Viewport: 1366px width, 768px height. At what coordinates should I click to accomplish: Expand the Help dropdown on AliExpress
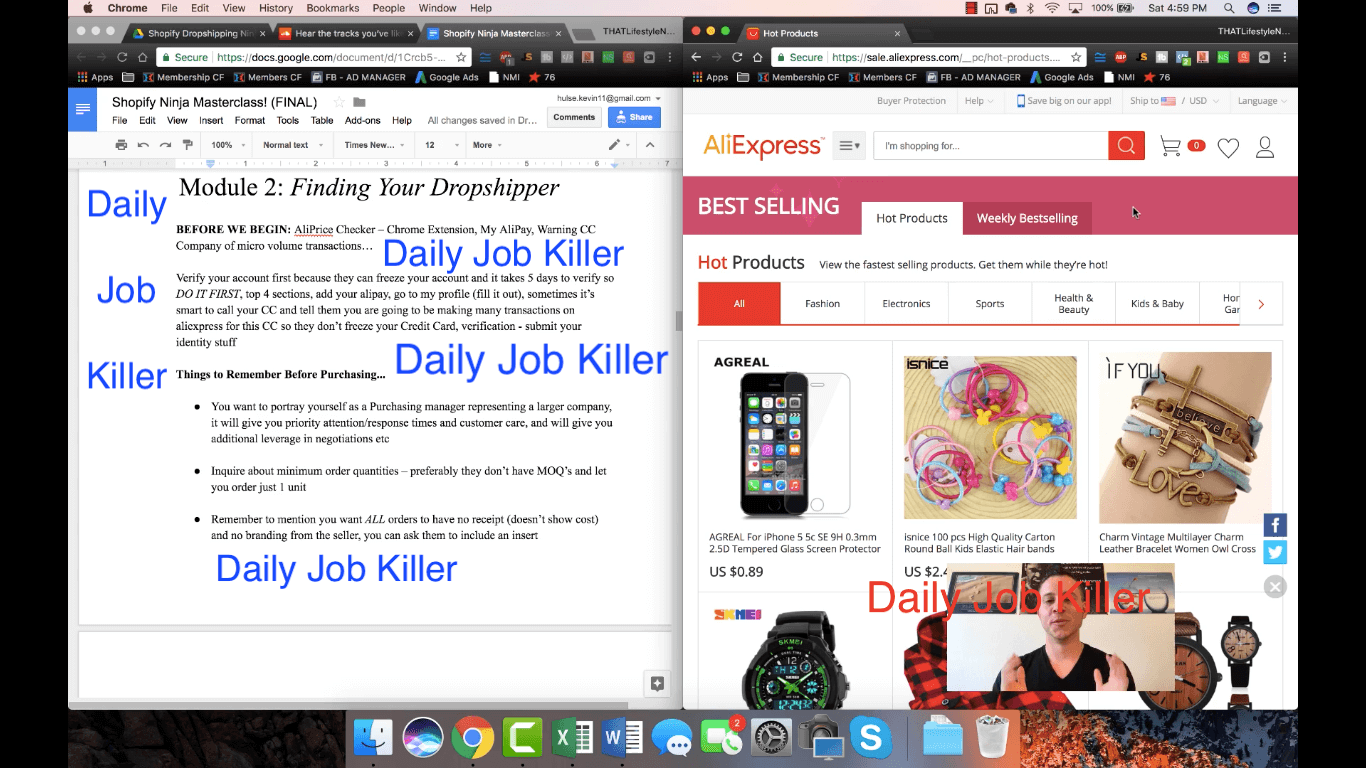pos(979,101)
